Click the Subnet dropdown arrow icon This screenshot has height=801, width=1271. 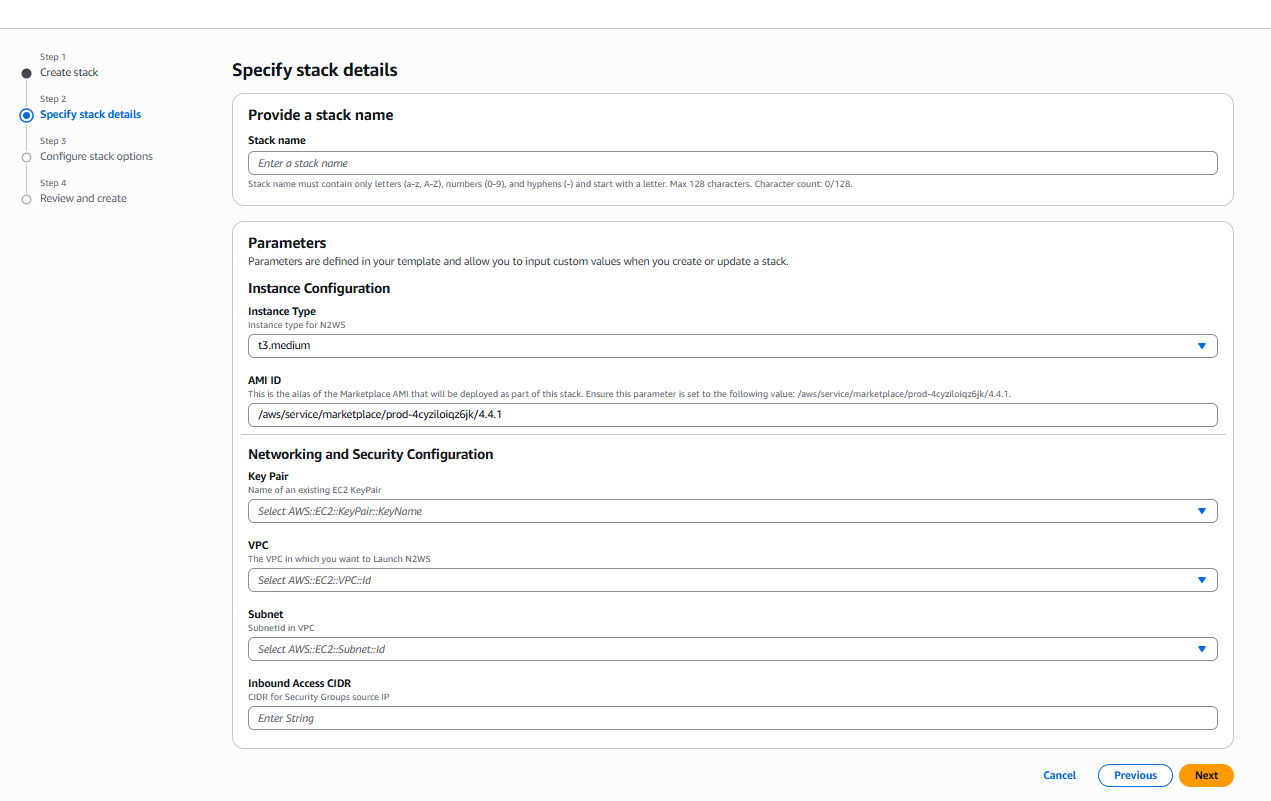(1201, 649)
